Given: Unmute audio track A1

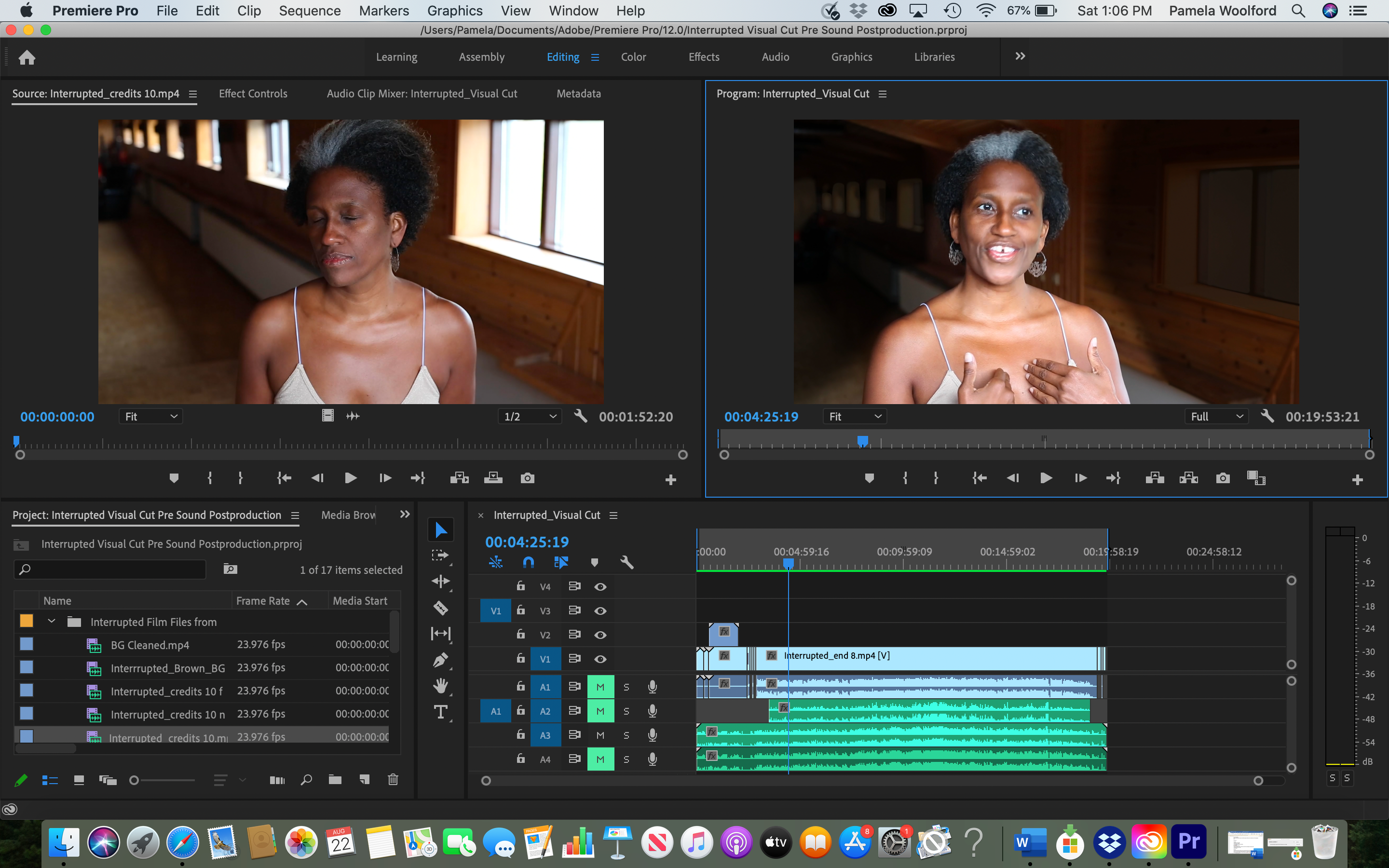Looking at the screenshot, I should 600,687.
